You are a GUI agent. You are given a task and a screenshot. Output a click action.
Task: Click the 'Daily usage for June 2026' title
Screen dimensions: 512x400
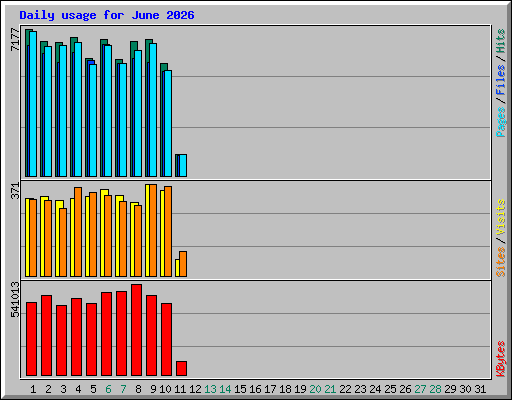107,15
